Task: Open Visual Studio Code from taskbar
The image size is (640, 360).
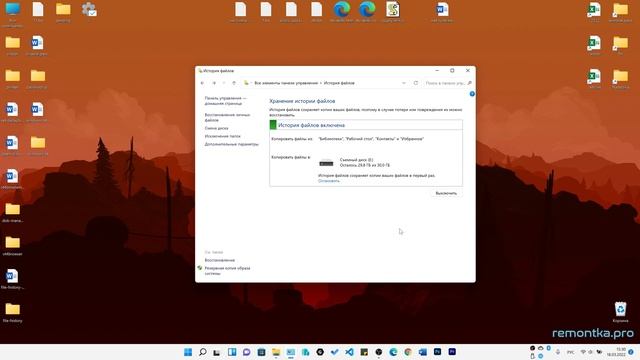Action: click(x=349, y=352)
